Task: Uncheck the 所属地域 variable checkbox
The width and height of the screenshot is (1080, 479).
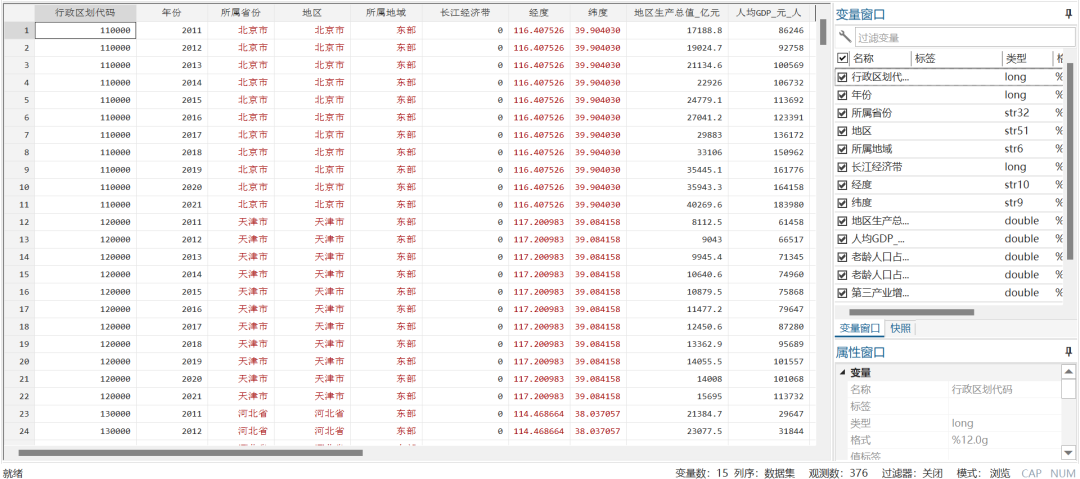Action: click(x=842, y=149)
